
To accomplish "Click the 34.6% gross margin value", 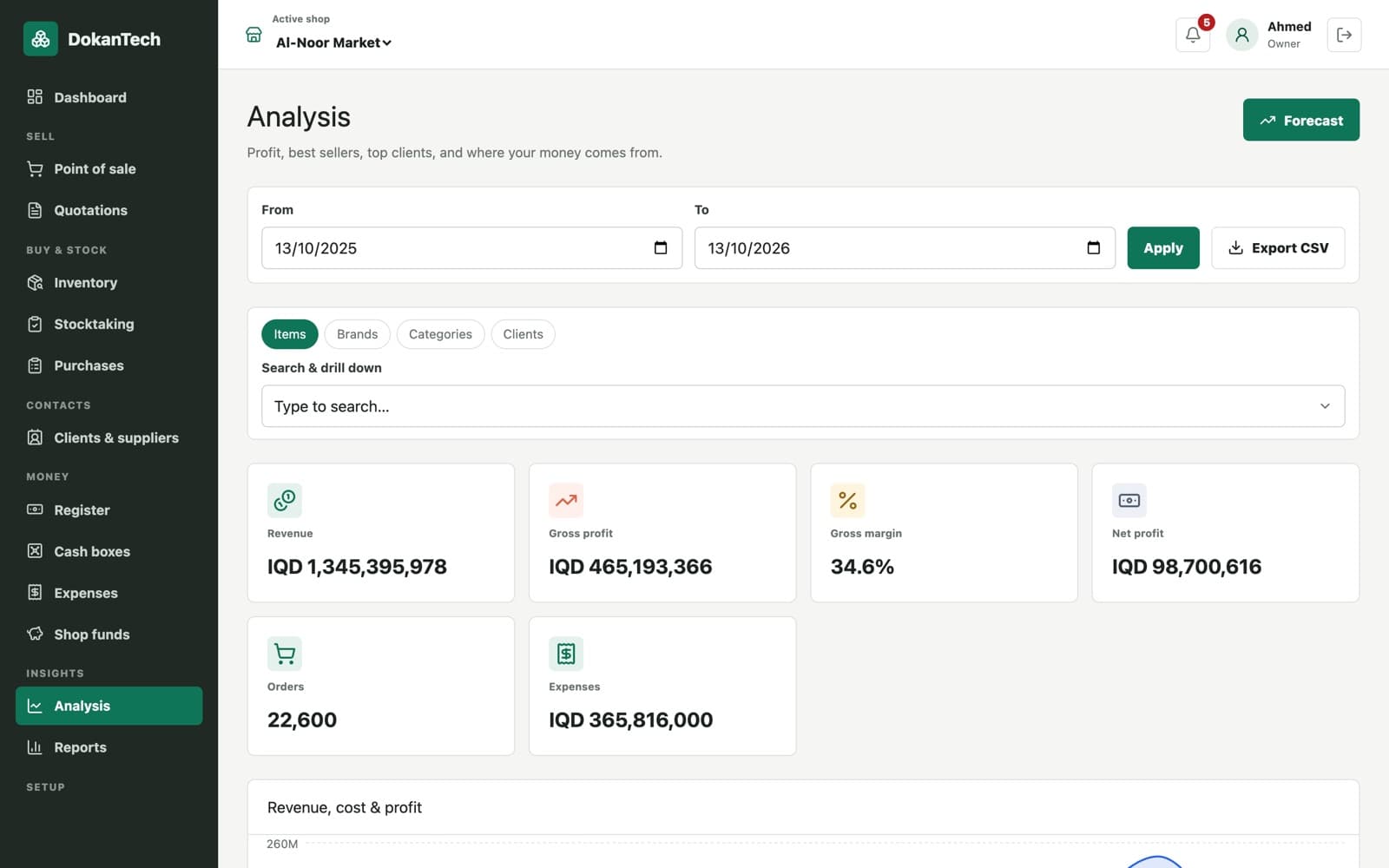I will 862,567.
